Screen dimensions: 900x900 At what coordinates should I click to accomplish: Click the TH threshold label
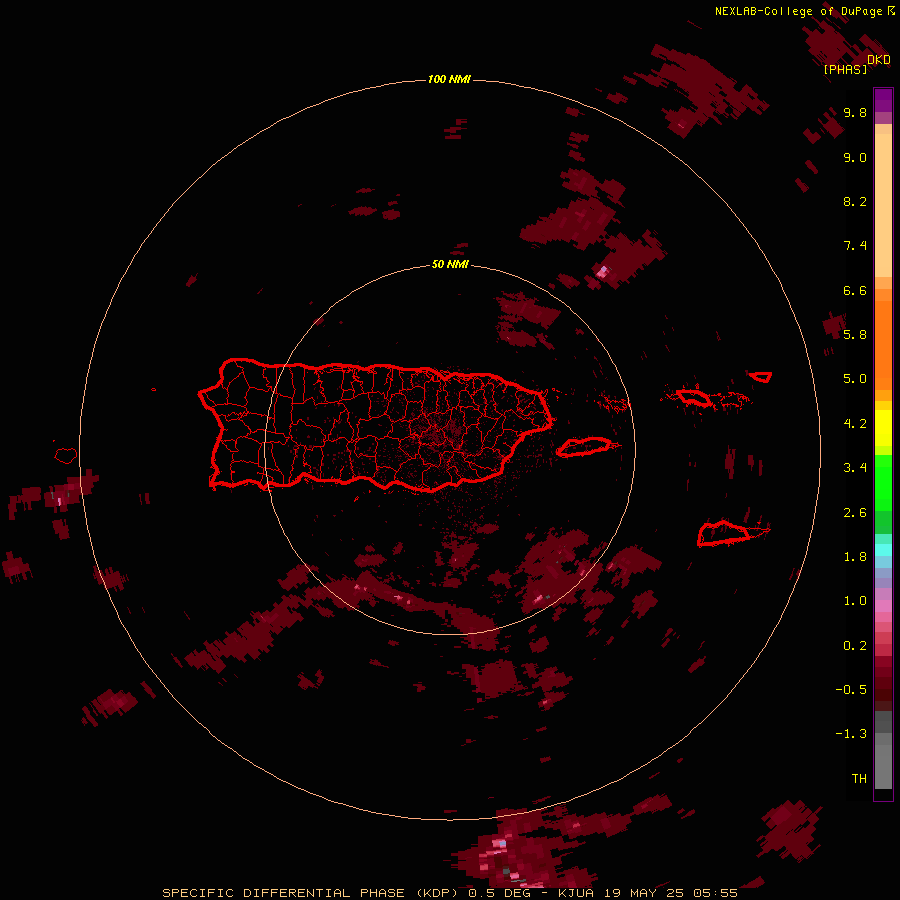859,778
